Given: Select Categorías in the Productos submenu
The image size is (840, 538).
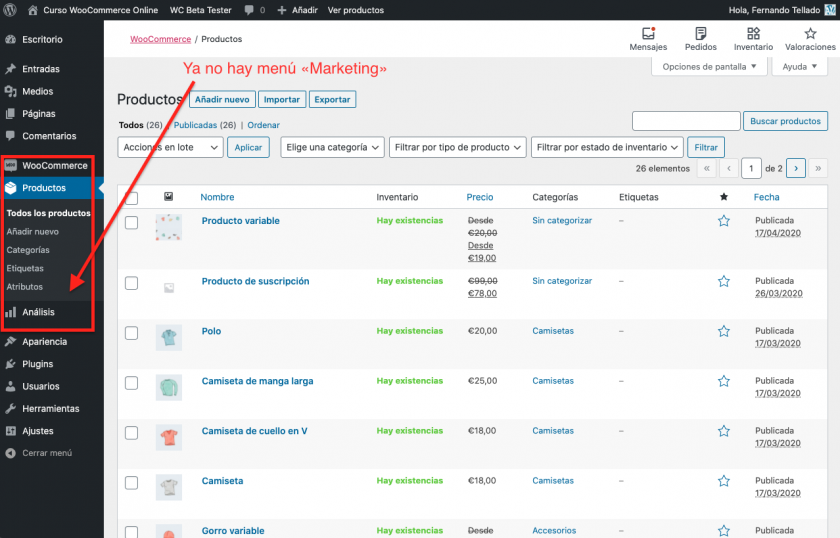Looking at the screenshot, I should point(28,250).
